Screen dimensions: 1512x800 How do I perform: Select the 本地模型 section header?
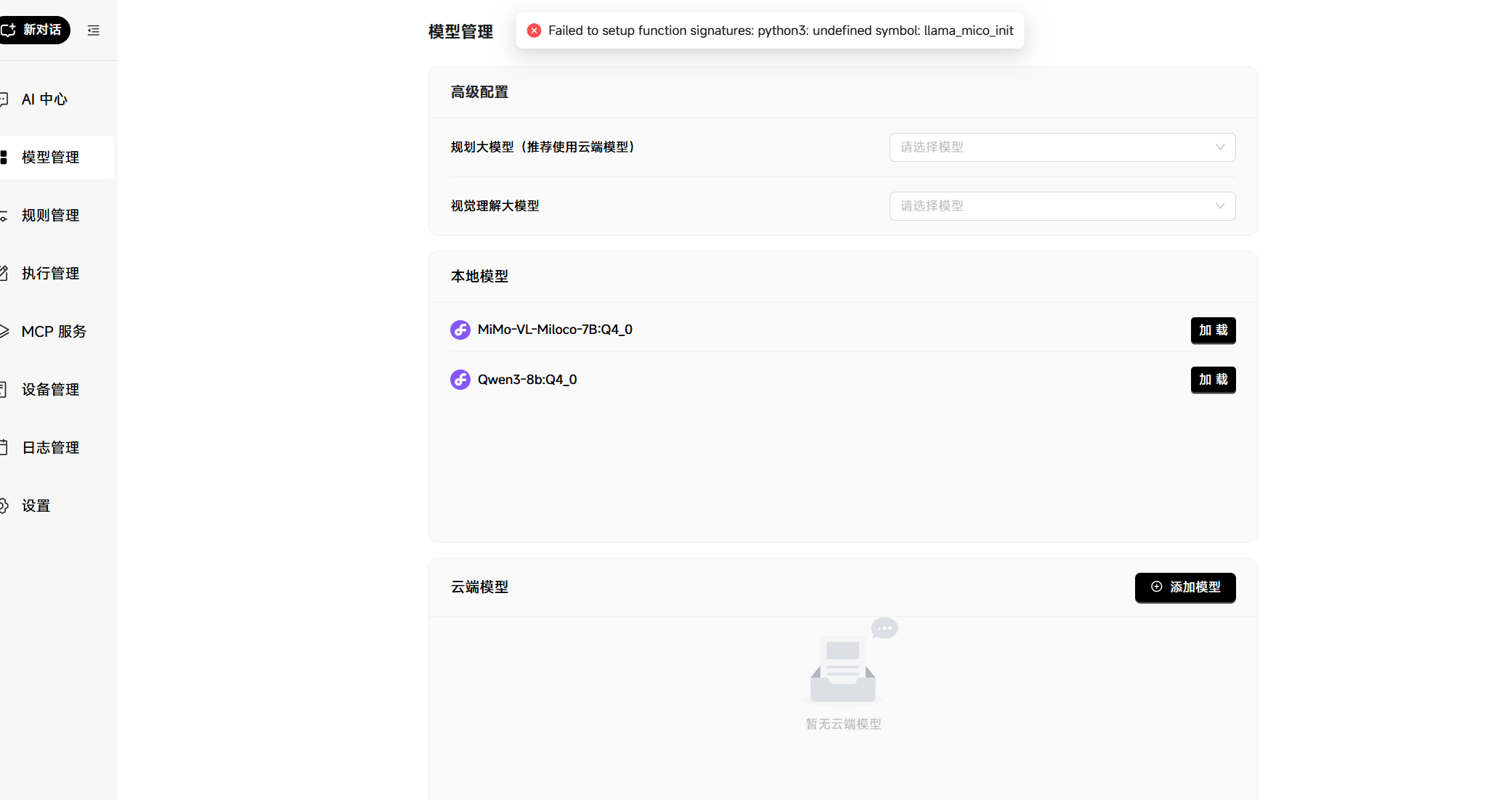(x=479, y=277)
